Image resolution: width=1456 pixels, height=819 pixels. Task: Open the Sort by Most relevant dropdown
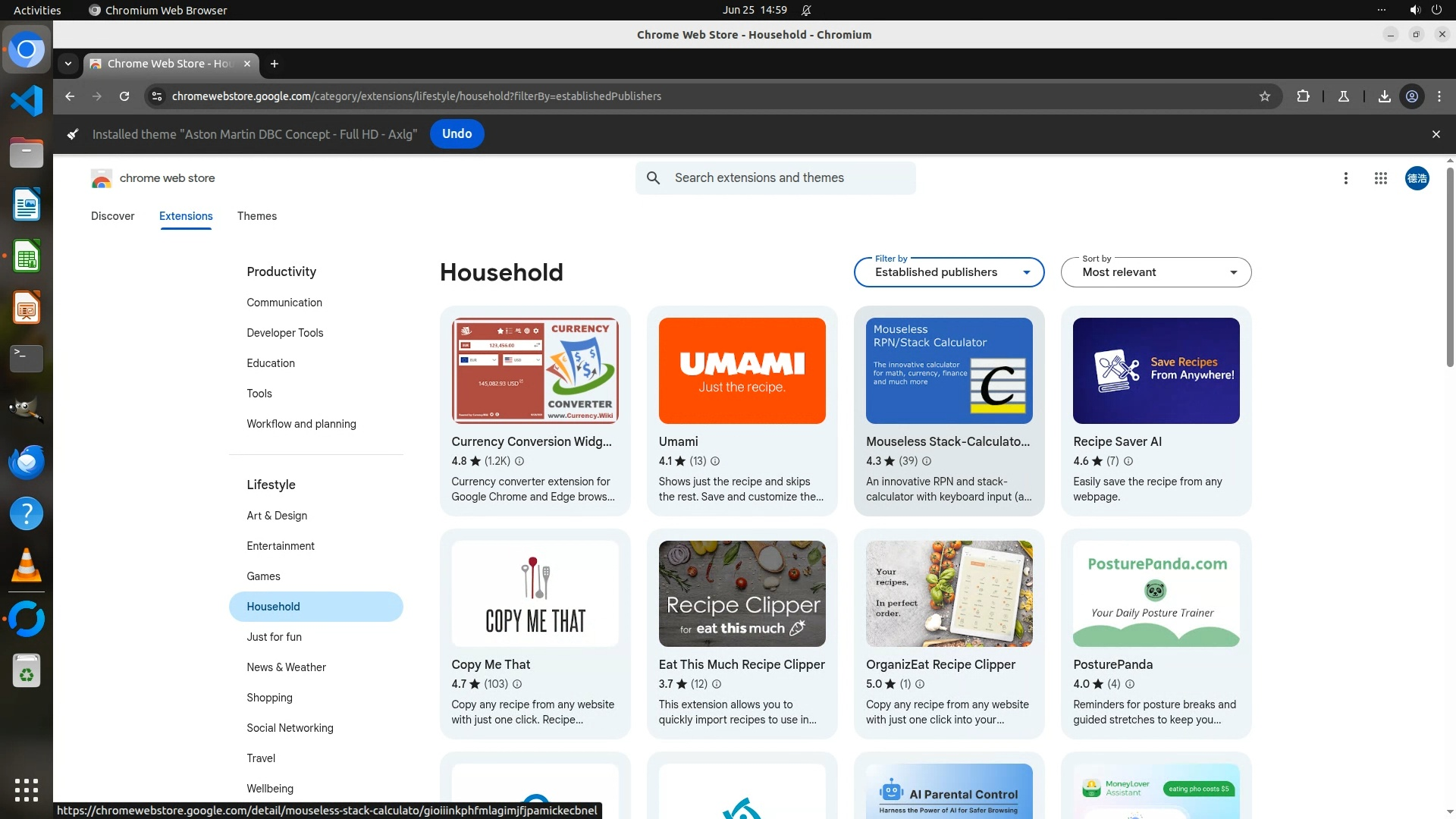1156,272
